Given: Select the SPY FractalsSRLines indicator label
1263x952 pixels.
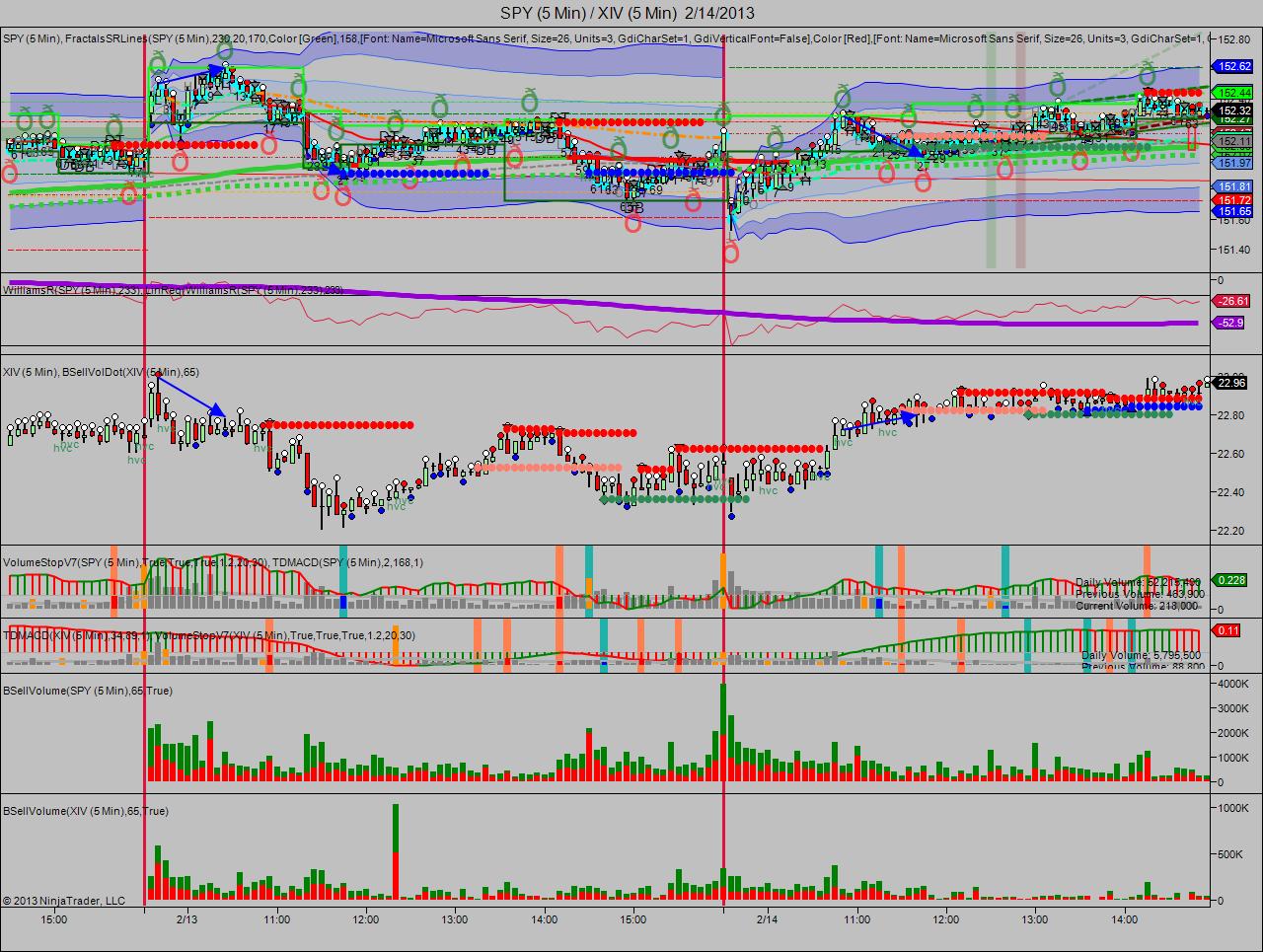Looking at the screenshot, I should click(607, 38).
